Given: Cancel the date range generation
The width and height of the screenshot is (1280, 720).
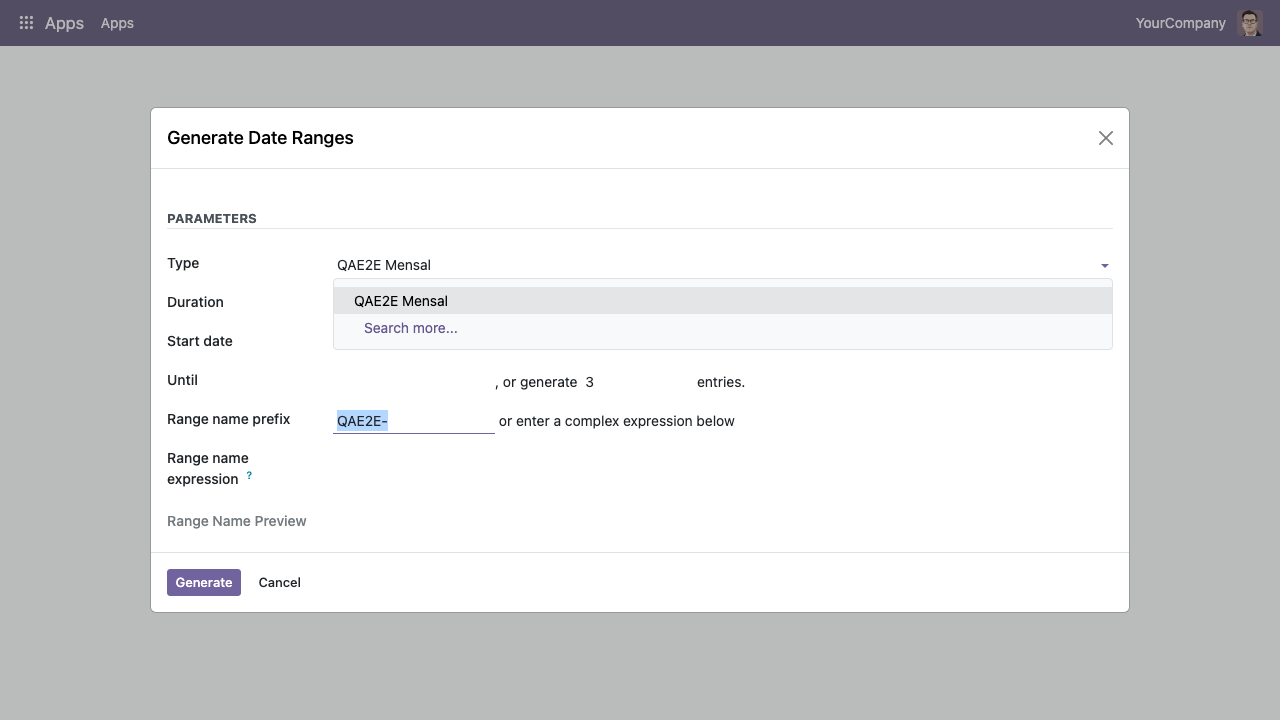Looking at the screenshot, I should click(280, 582).
